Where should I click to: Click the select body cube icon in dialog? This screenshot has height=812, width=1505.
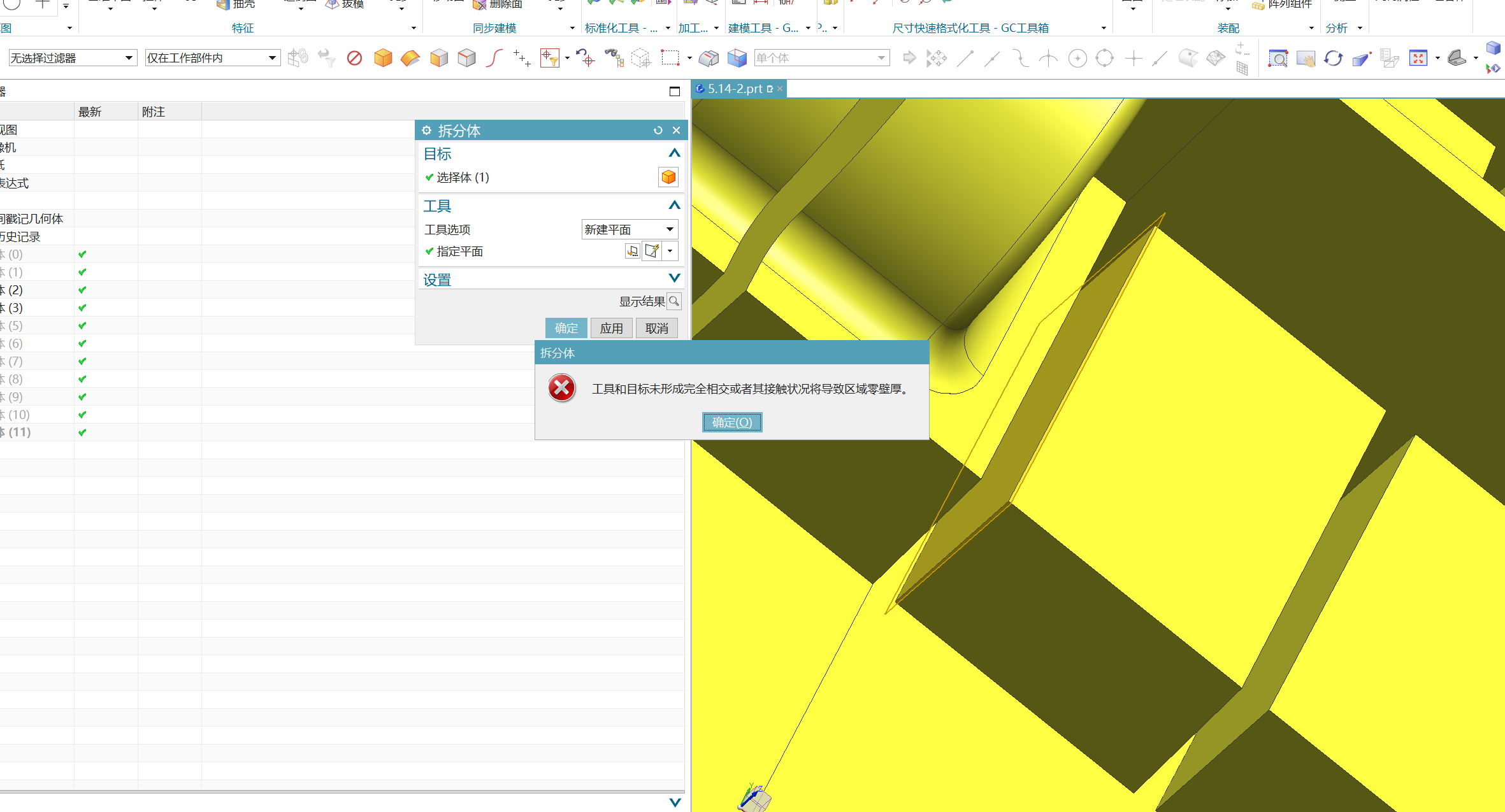coord(668,177)
